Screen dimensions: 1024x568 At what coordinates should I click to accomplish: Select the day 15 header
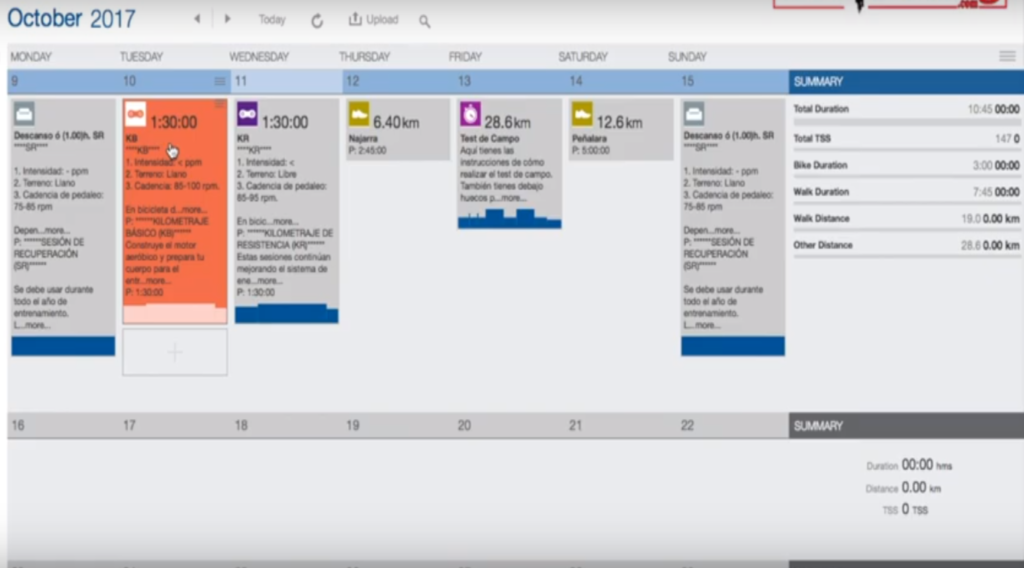[x=733, y=82]
